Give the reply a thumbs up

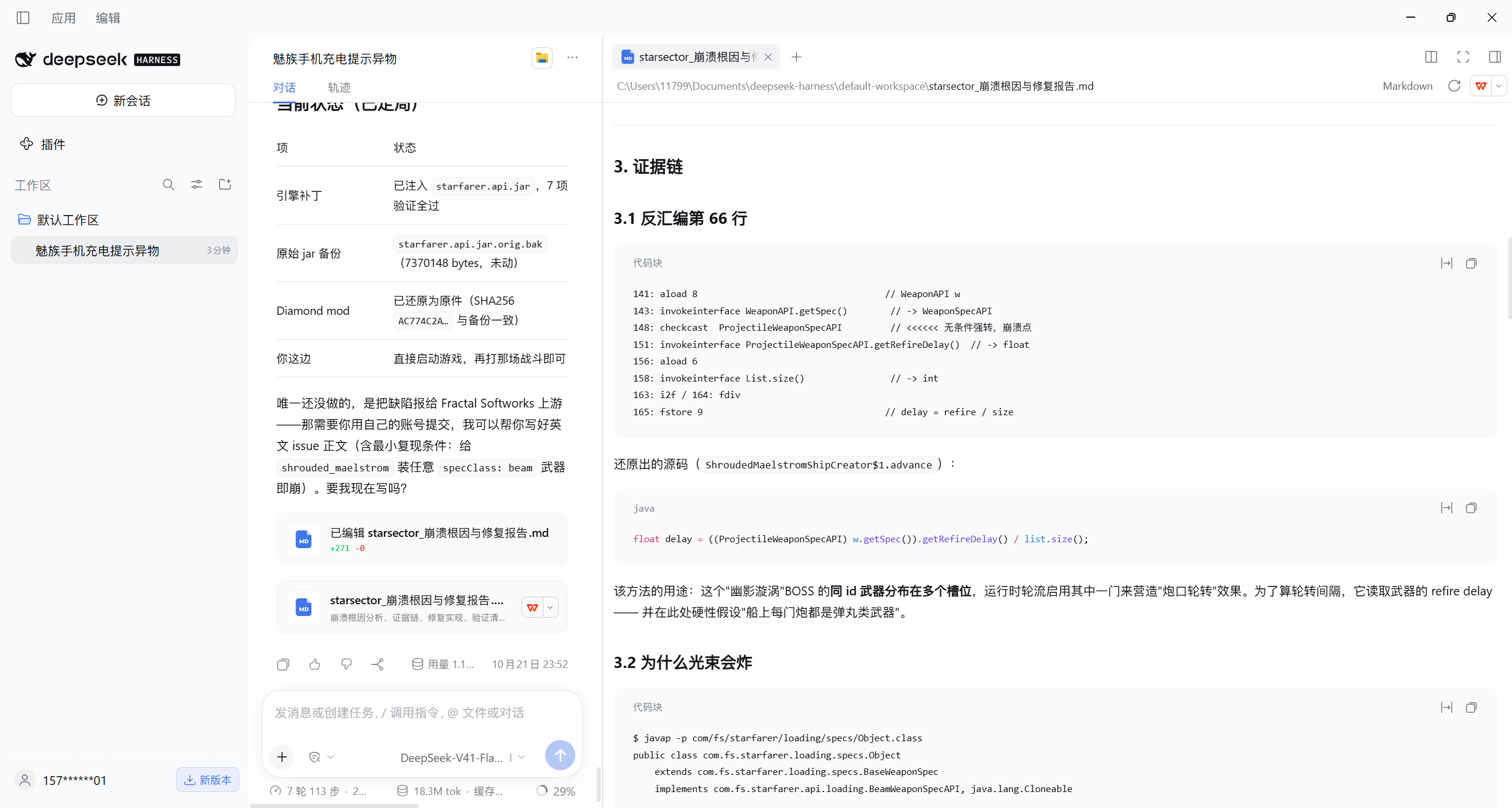pos(315,664)
